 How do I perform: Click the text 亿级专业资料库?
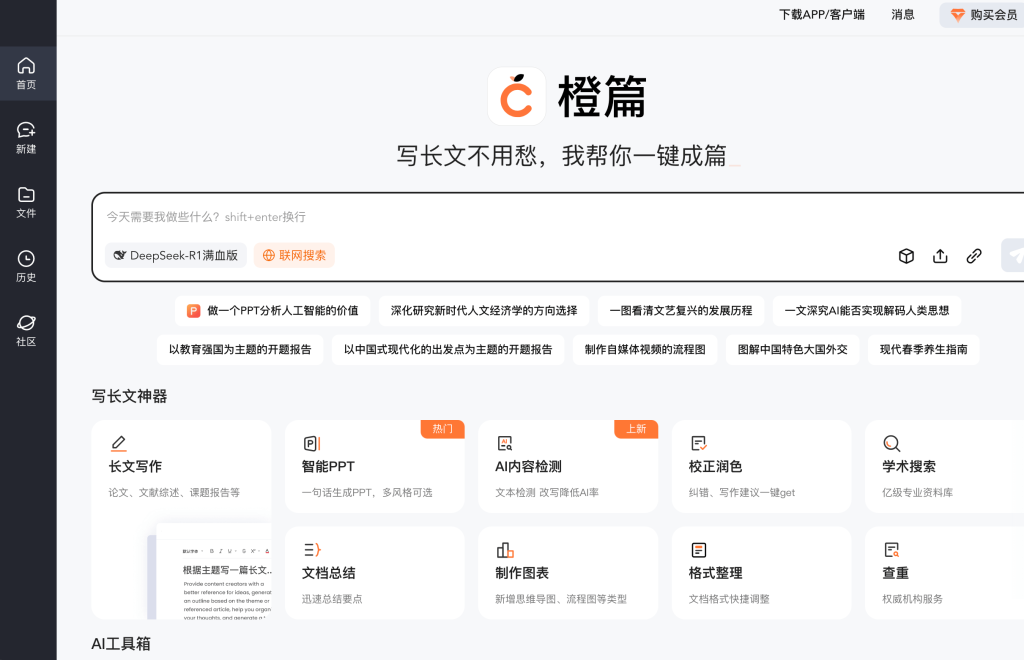(918, 493)
